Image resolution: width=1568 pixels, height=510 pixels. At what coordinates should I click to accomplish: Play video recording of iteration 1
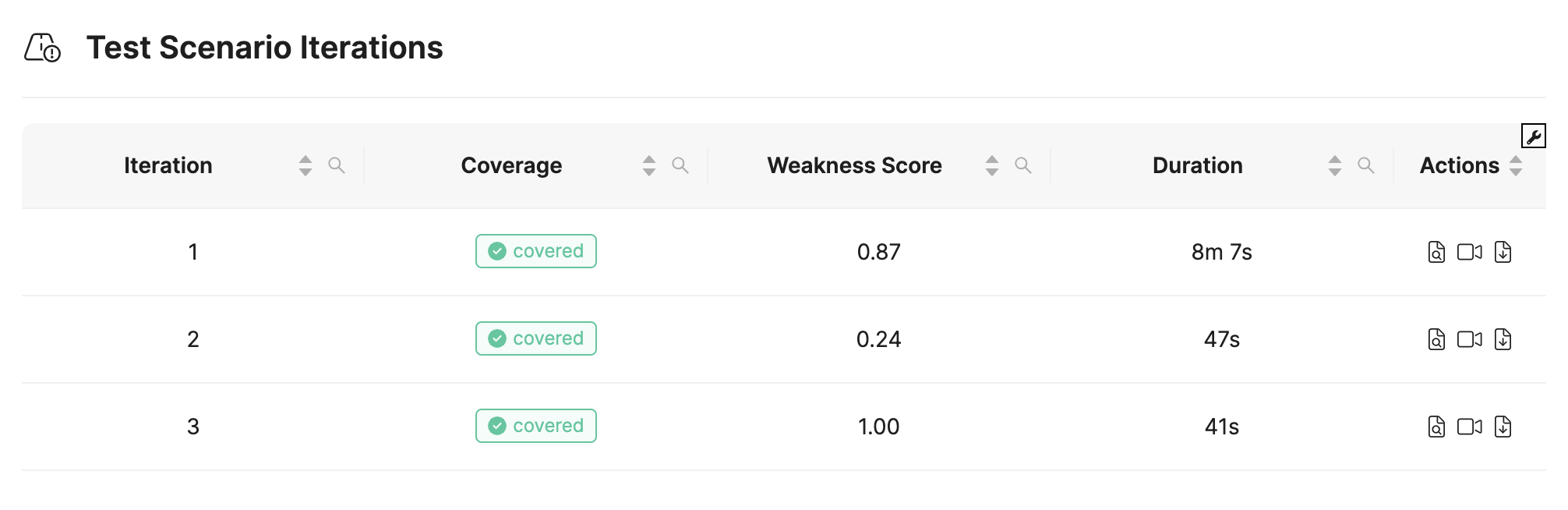pos(1470,252)
